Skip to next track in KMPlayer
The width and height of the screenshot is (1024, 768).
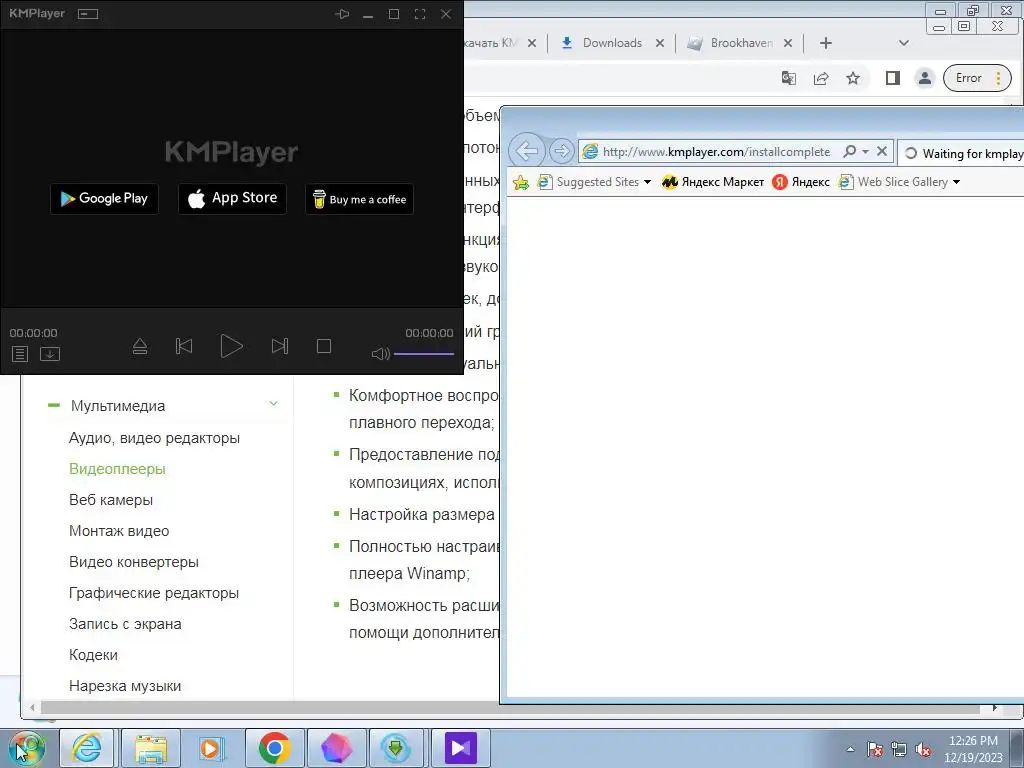coord(280,346)
